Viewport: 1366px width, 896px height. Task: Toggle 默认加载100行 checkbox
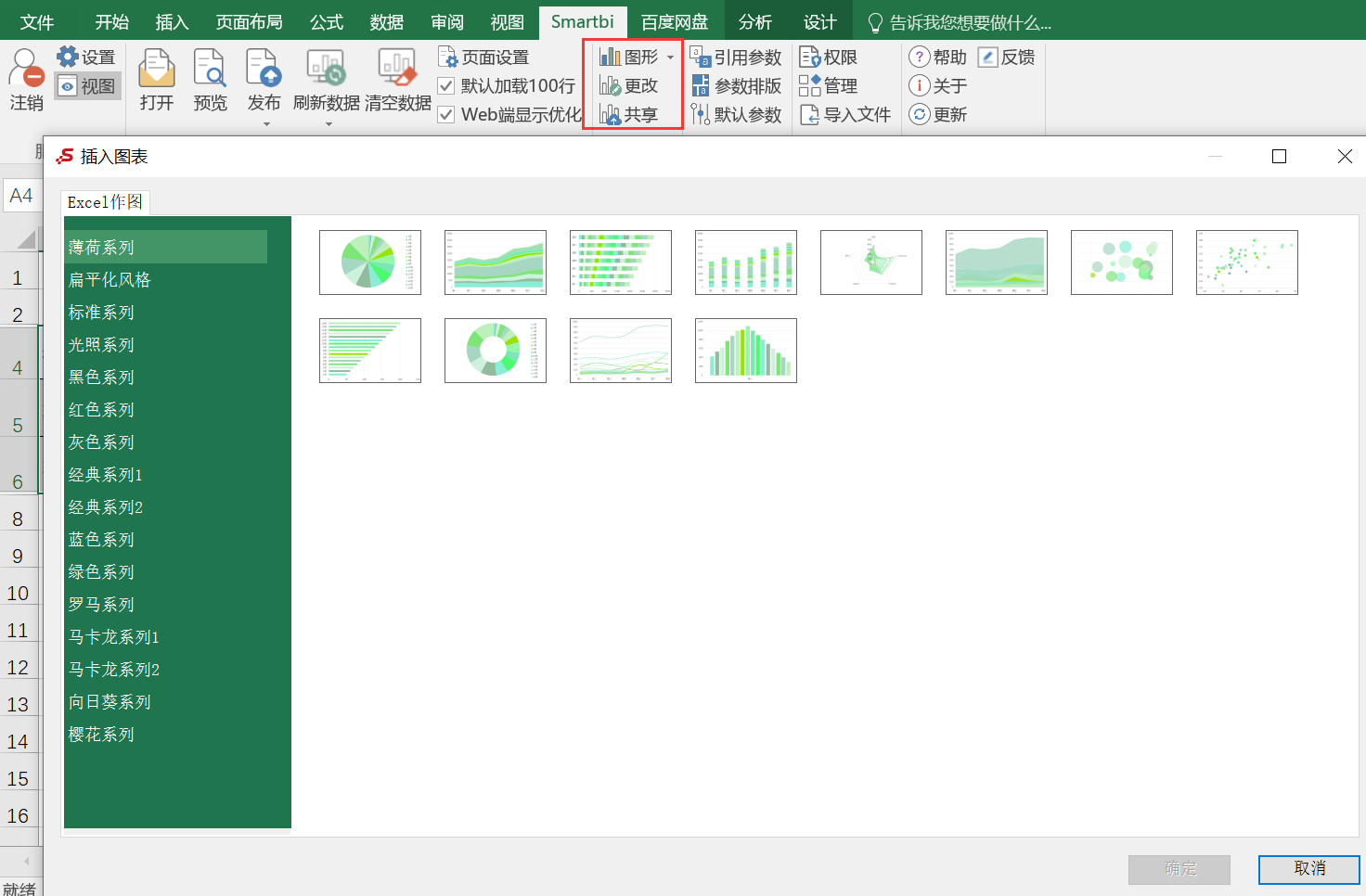click(x=445, y=86)
